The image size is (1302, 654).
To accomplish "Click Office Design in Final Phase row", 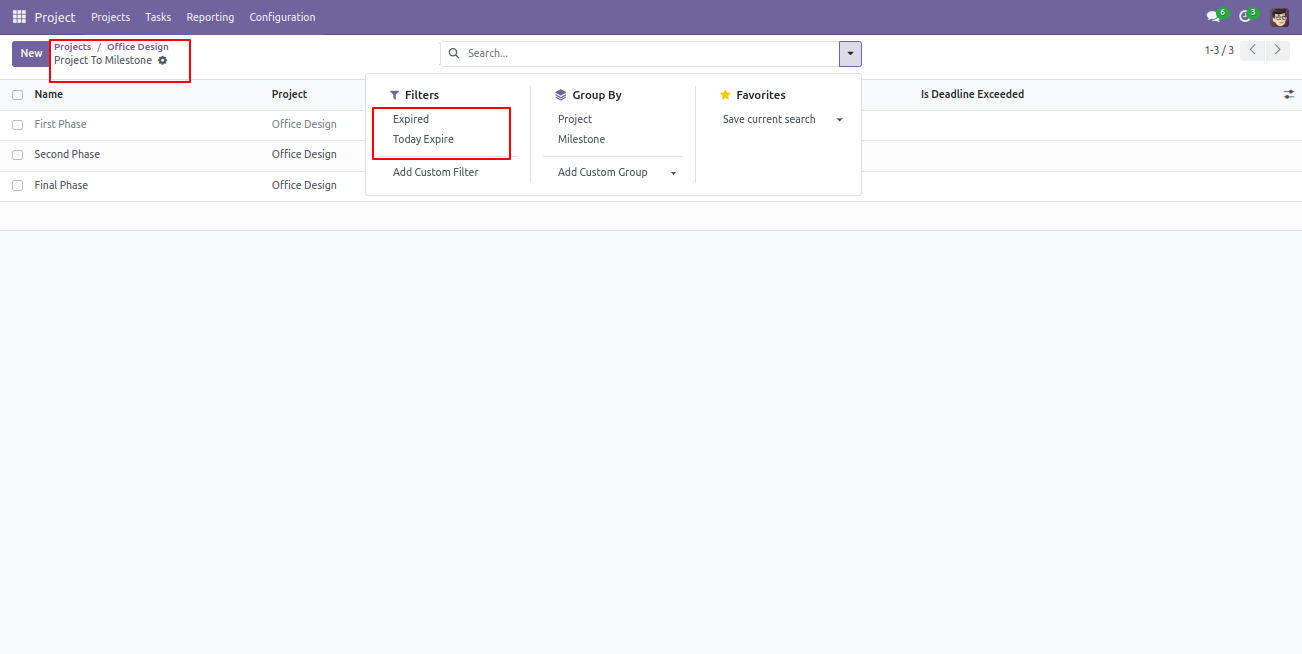I will point(304,185).
